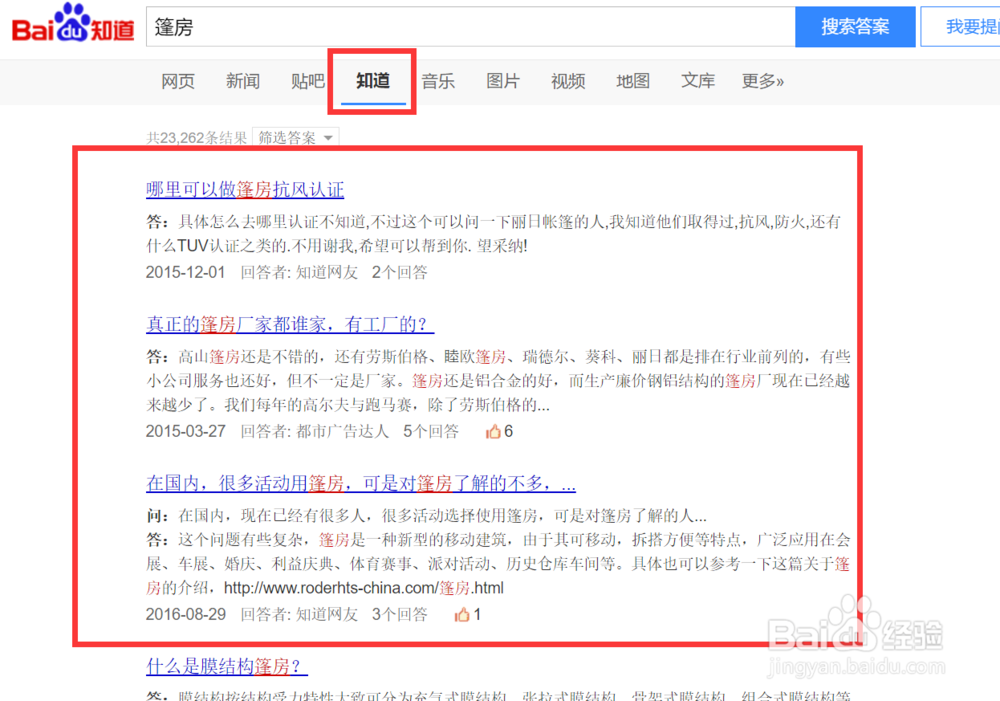This screenshot has width=1000, height=701.
Task: Click the 共23,262条结果 count text
Action: pos(196,138)
